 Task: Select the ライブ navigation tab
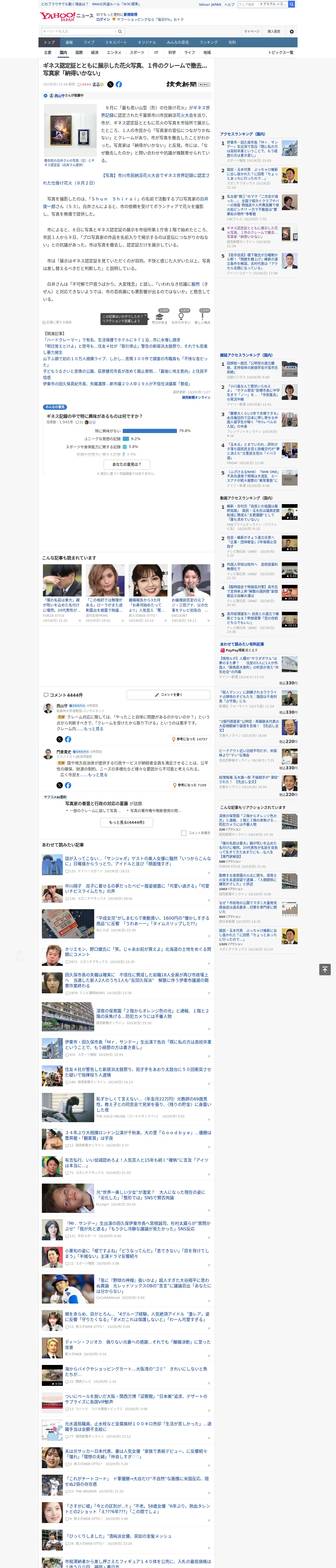point(89,43)
